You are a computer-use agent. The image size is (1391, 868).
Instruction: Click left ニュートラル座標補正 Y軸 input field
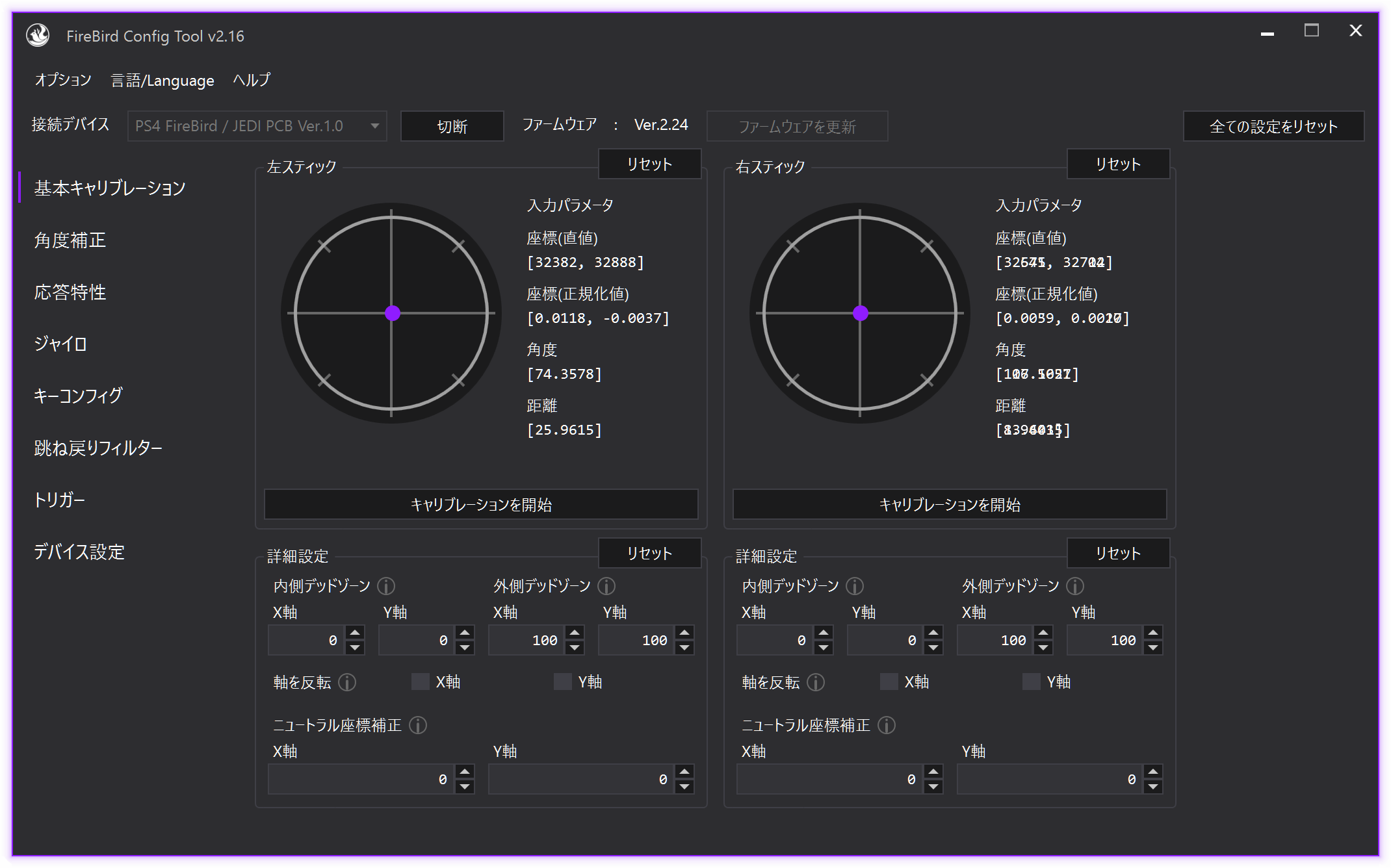pyautogui.click(x=580, y=779)
